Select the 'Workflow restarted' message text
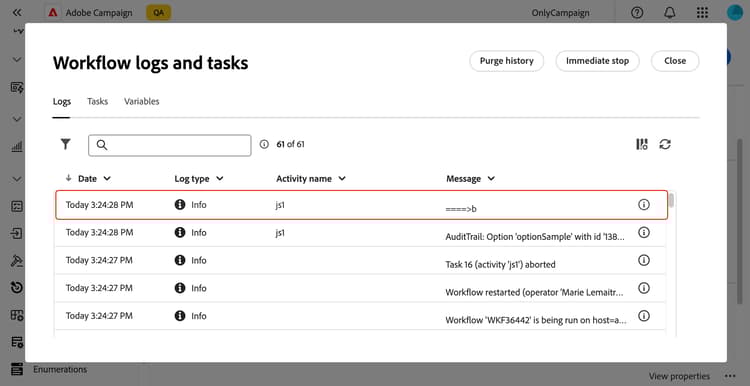The width and height of the screenshot is (750, 386). coord(534,292)
